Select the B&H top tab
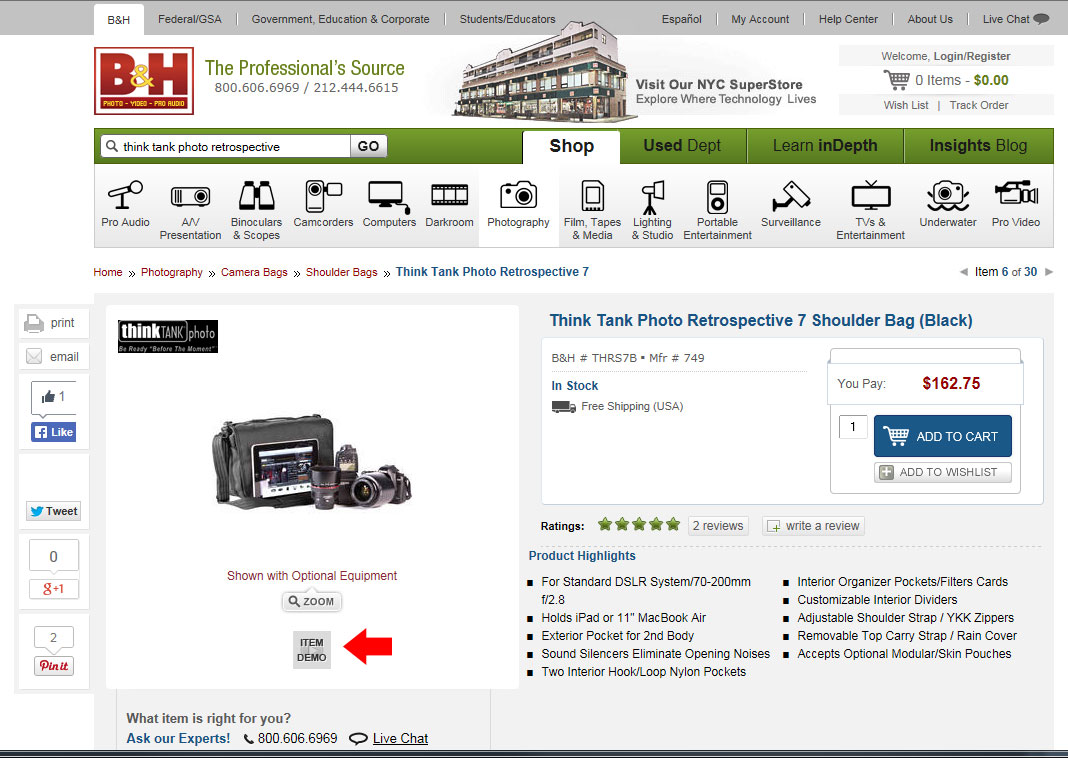Image resolution: width=1068 pixels, height=758 pixels. 119,20
